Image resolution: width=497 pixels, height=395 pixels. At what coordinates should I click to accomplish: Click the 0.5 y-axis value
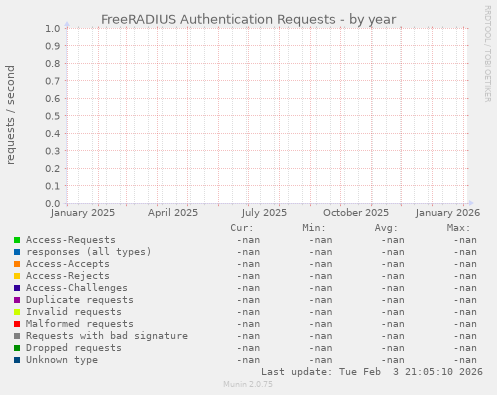click(x=53, y=116)
